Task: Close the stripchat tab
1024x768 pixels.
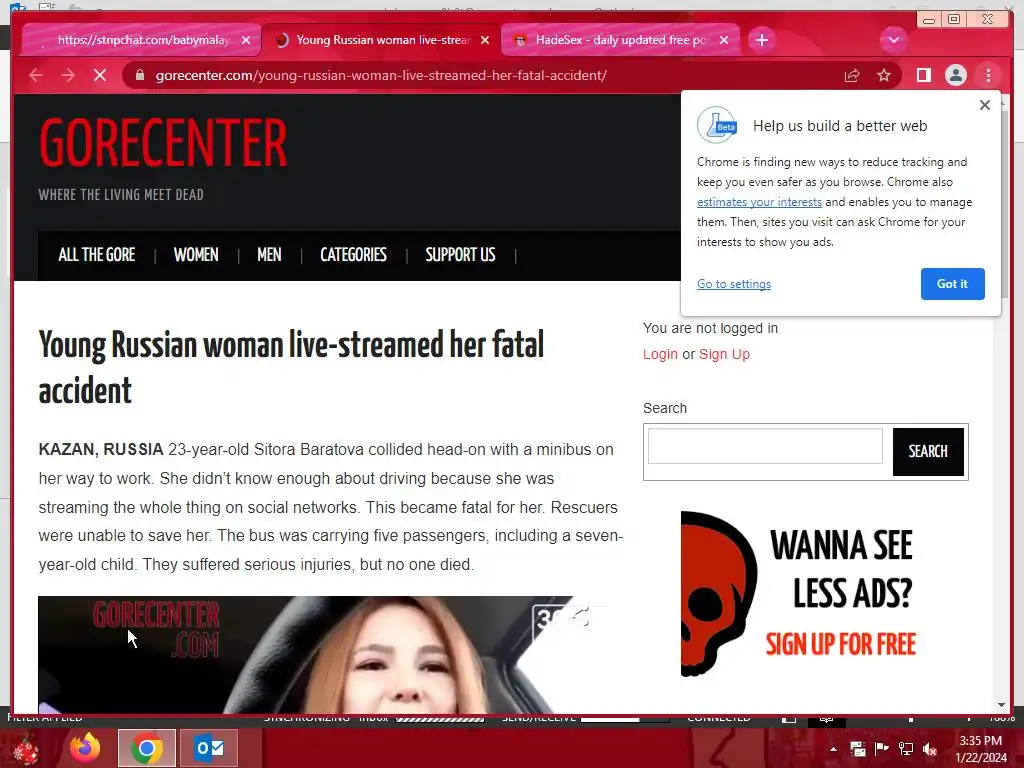Action: (246, 40)
